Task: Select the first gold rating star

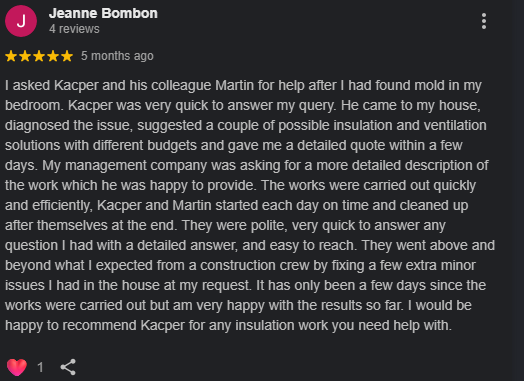Action: click(x=11, y=56)
